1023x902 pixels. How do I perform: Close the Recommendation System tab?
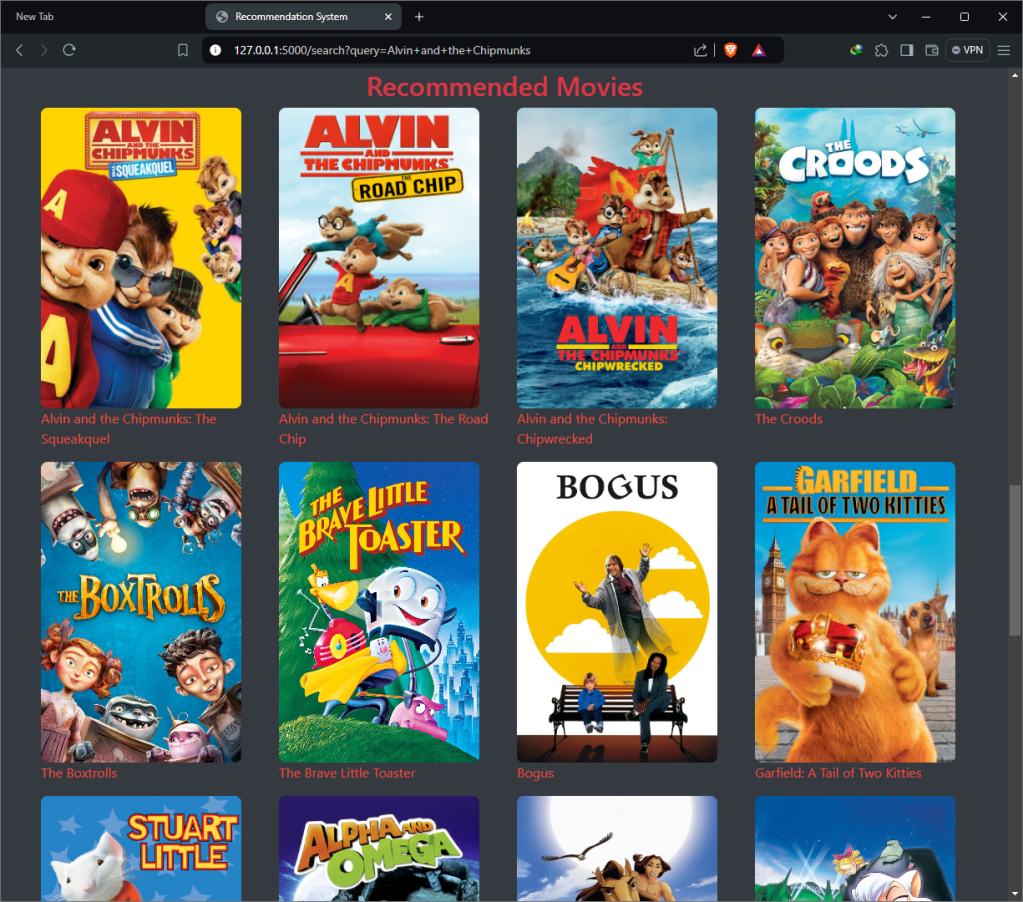click(386, 17)
